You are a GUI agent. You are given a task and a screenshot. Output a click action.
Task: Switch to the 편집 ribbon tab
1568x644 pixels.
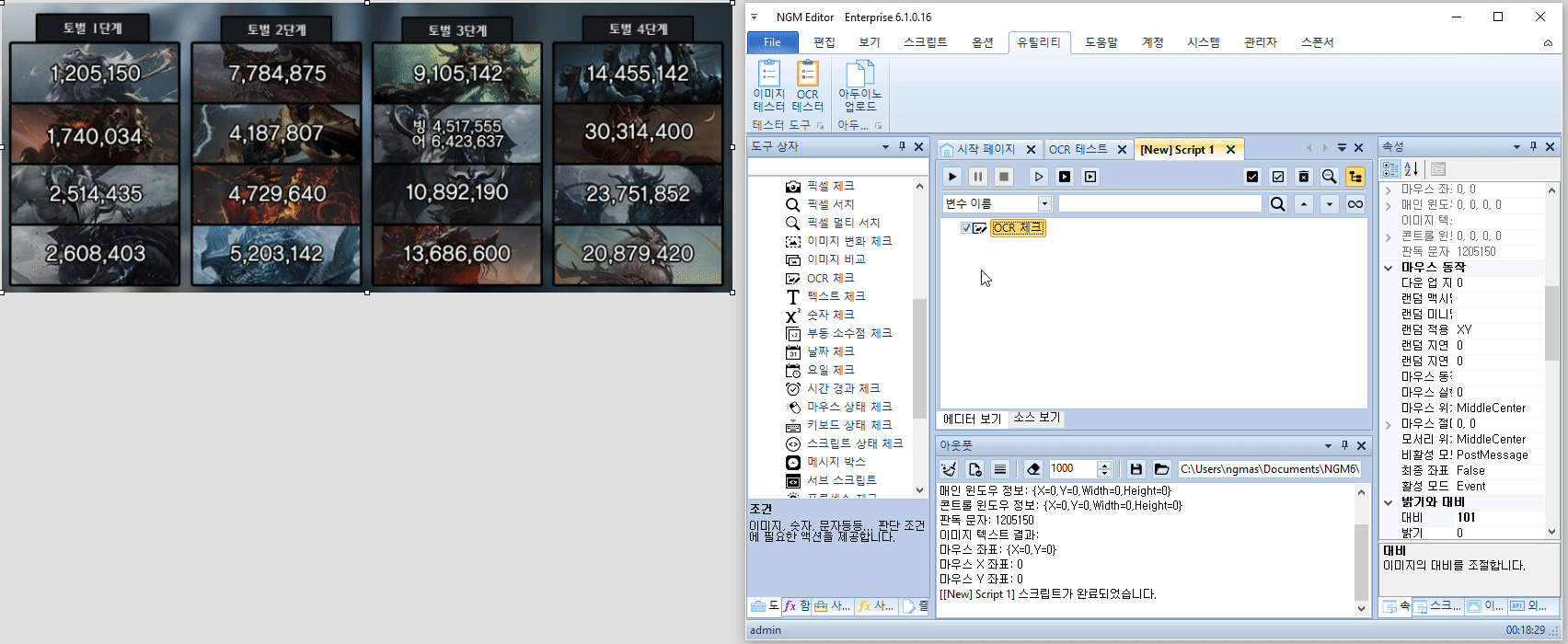[x=824, y=42]
